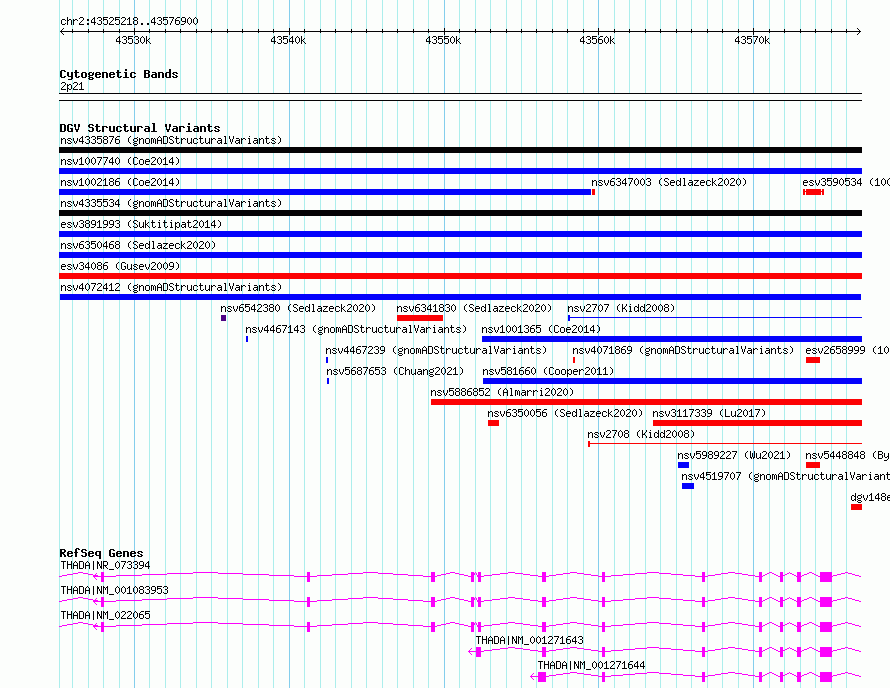This screenshot has width=890, height=688.
Task: Click the nsv4071869 gnomAD variant label
Action: 683,350
